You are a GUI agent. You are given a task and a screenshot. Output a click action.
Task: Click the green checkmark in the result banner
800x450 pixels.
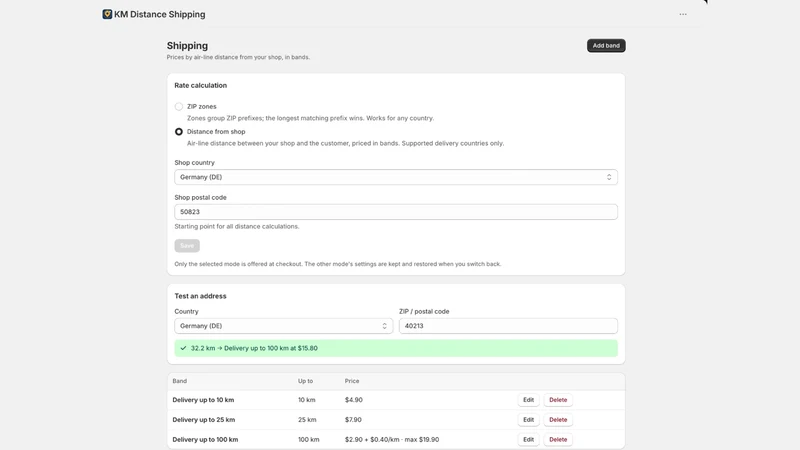[x=183, y=348]
